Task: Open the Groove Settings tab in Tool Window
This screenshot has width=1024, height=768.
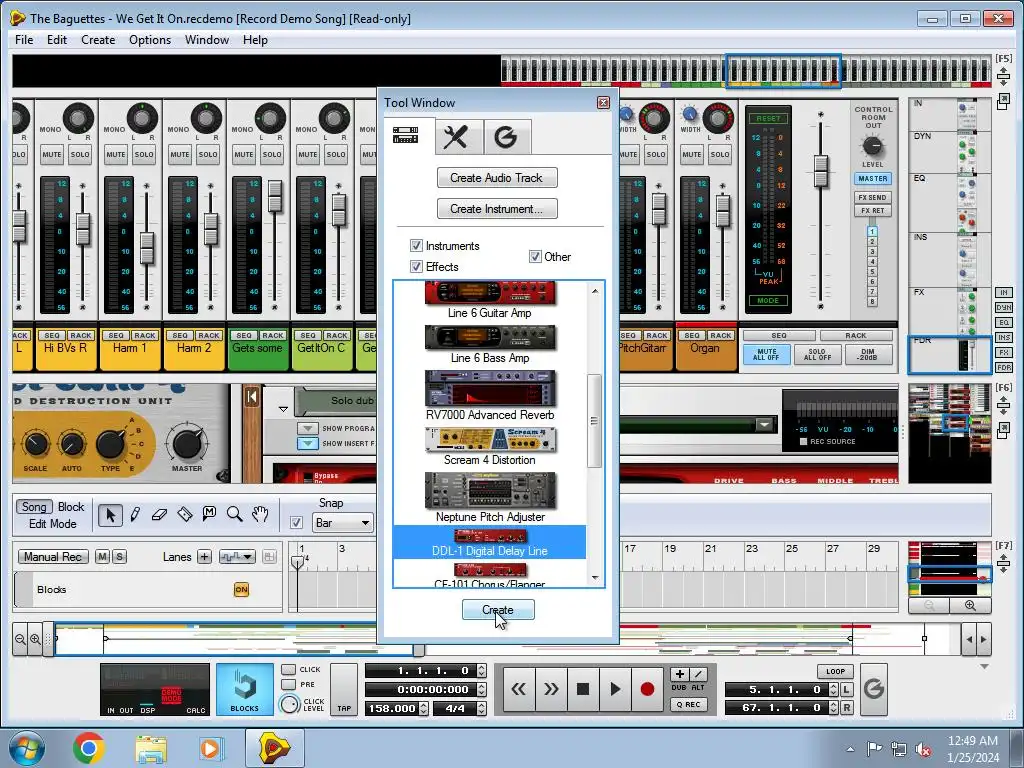Action: point(507,137)
